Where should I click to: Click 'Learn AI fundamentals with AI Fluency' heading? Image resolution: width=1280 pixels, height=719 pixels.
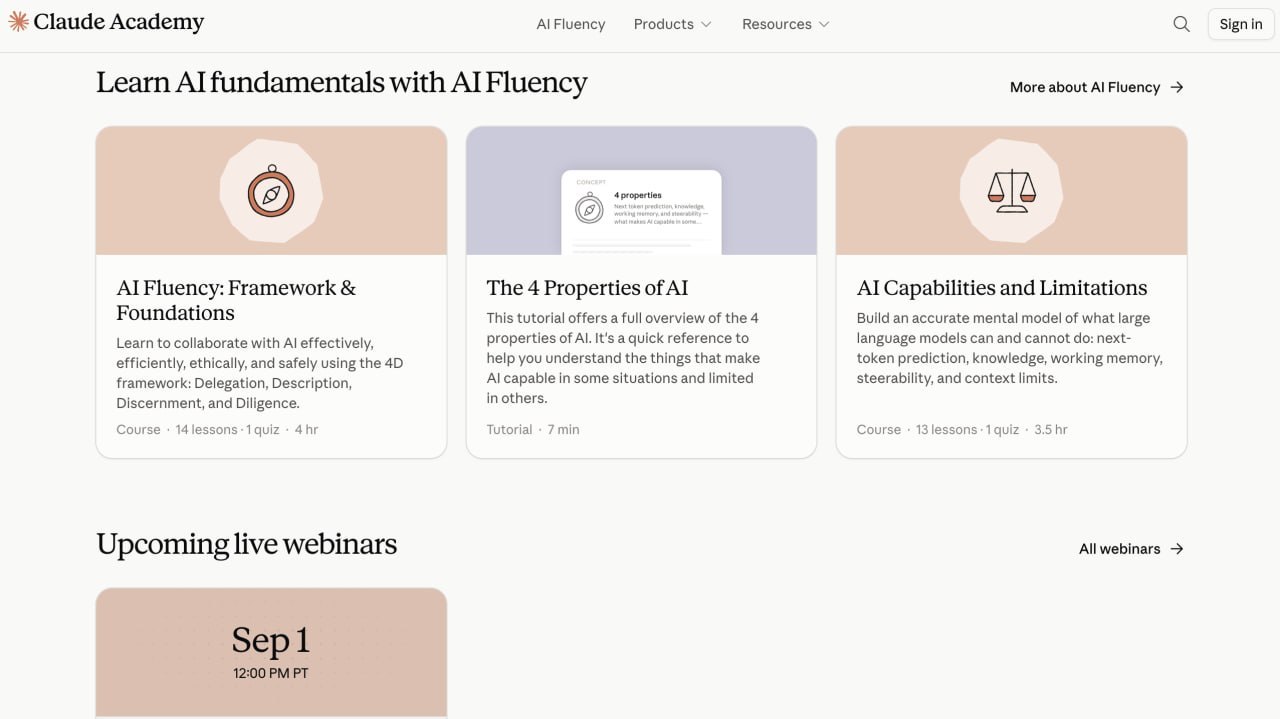point(341,82)
